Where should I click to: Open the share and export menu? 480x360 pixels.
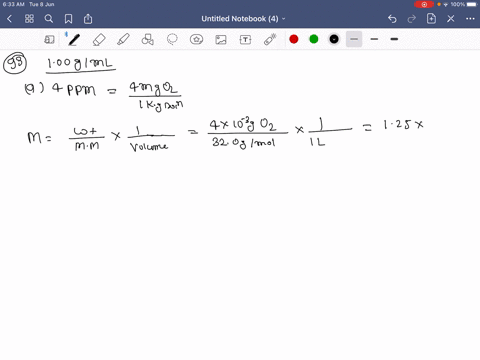(88, 19)
